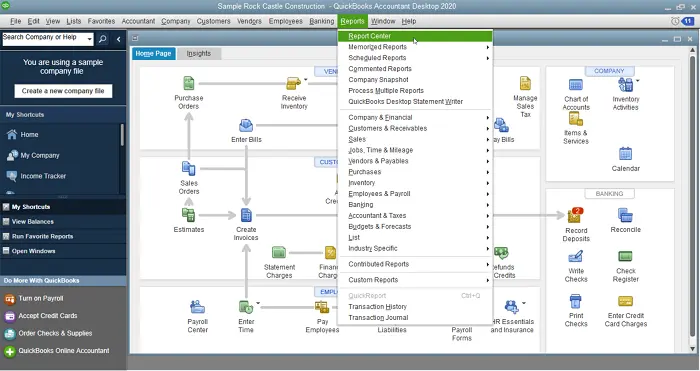
Task: Open the Inventory Activities icon
Action: click(x=625, y=84)
